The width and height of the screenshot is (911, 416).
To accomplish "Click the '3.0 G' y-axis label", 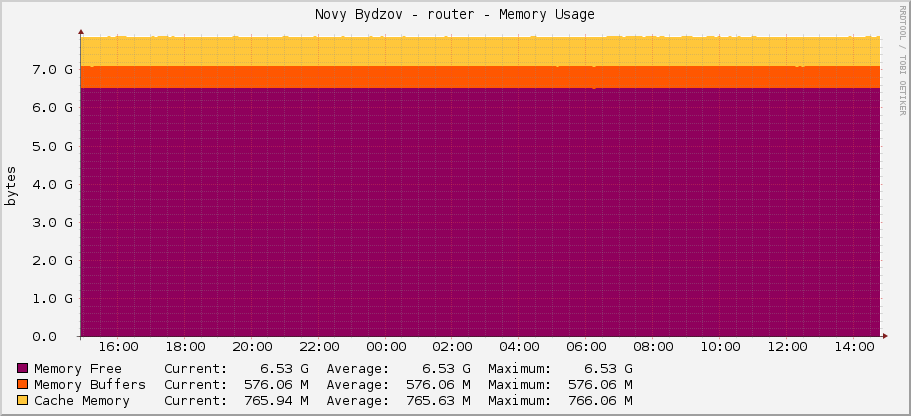I will pyautogui.click(x=53, y=222).
